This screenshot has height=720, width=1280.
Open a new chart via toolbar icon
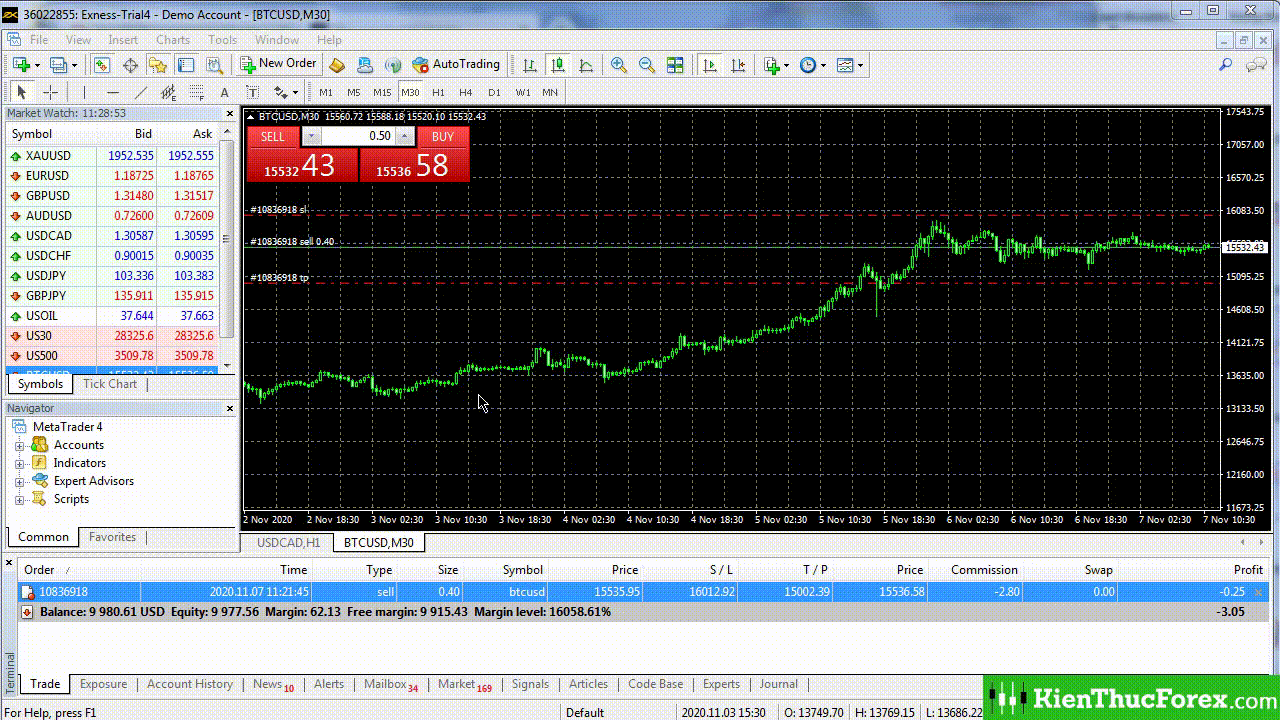coord(20,65)
